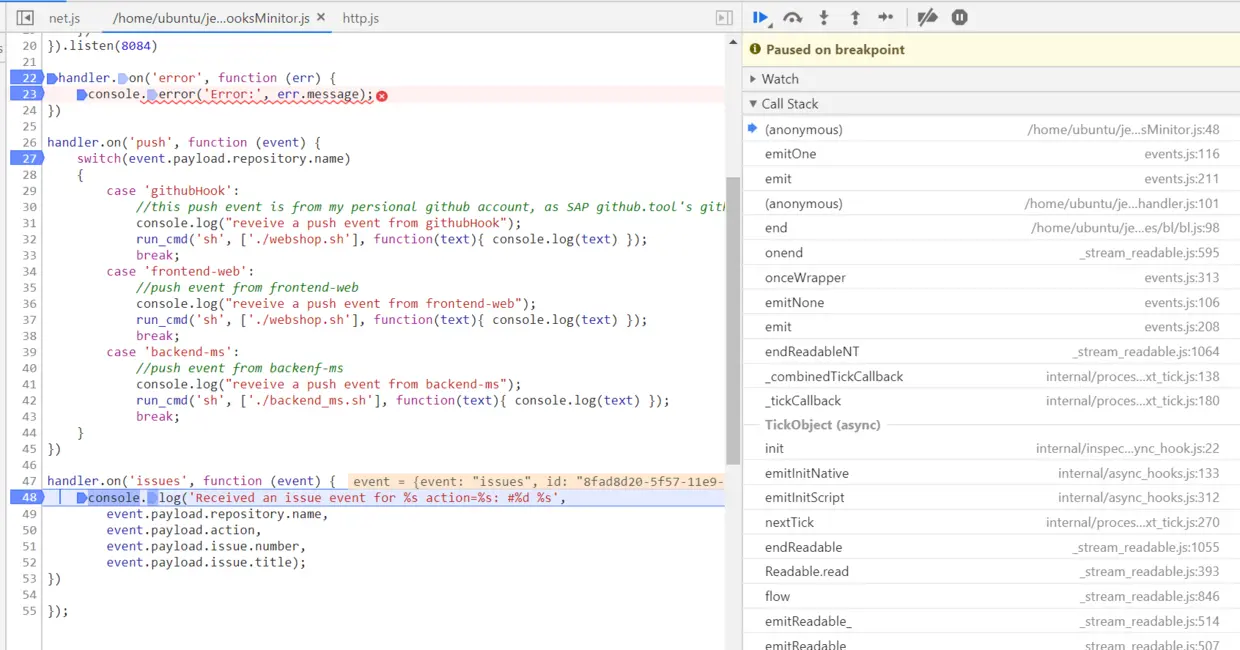Select nextTick frame in call stack
This screenshot has width=1240, height=650.
click(991, 523)
